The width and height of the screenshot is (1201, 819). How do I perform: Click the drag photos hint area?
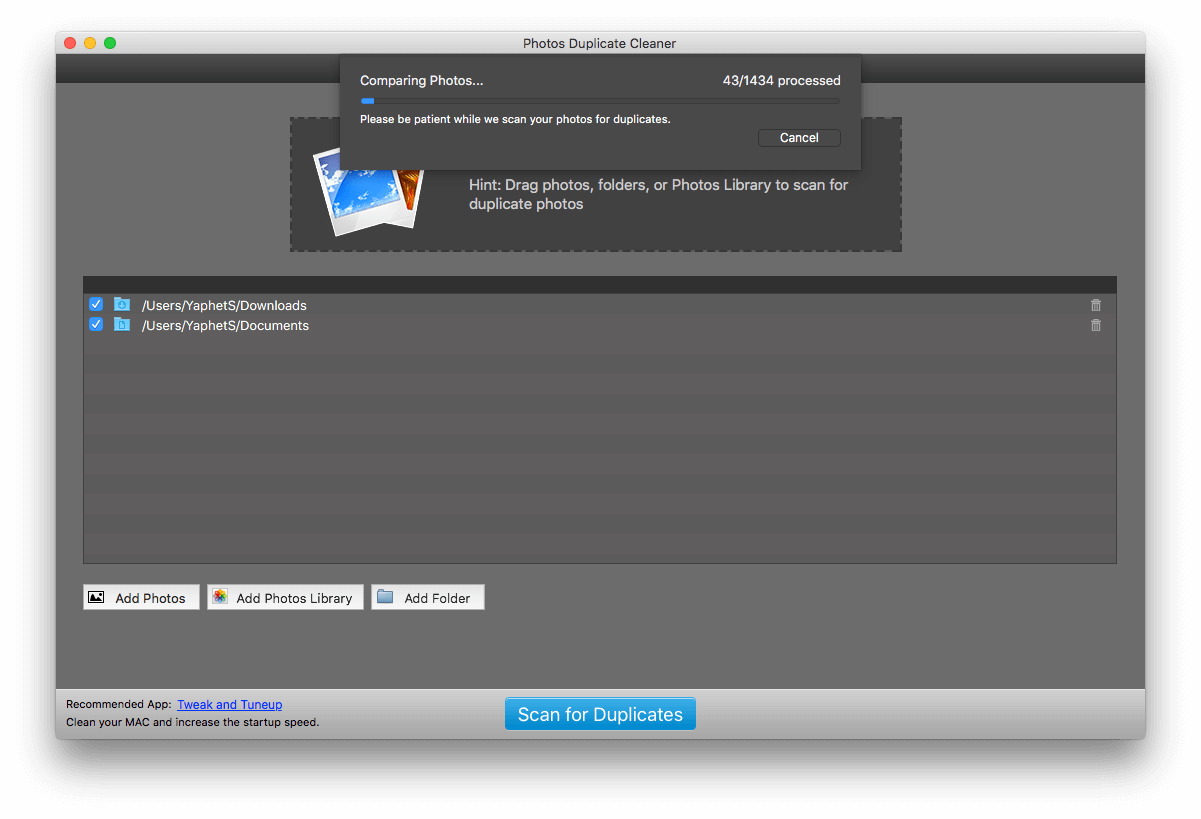pos(658,194)
